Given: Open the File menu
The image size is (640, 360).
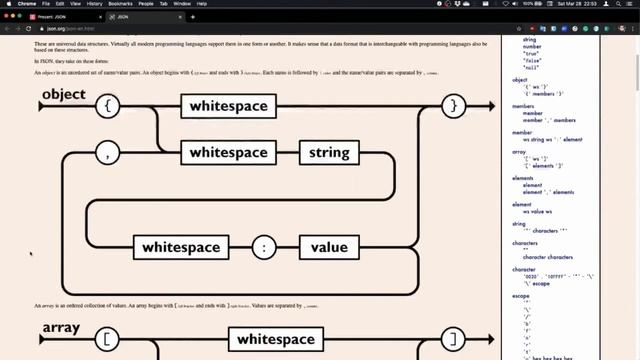Looking at the screenshot, I should pyautogui.click(x=46, y=4).
